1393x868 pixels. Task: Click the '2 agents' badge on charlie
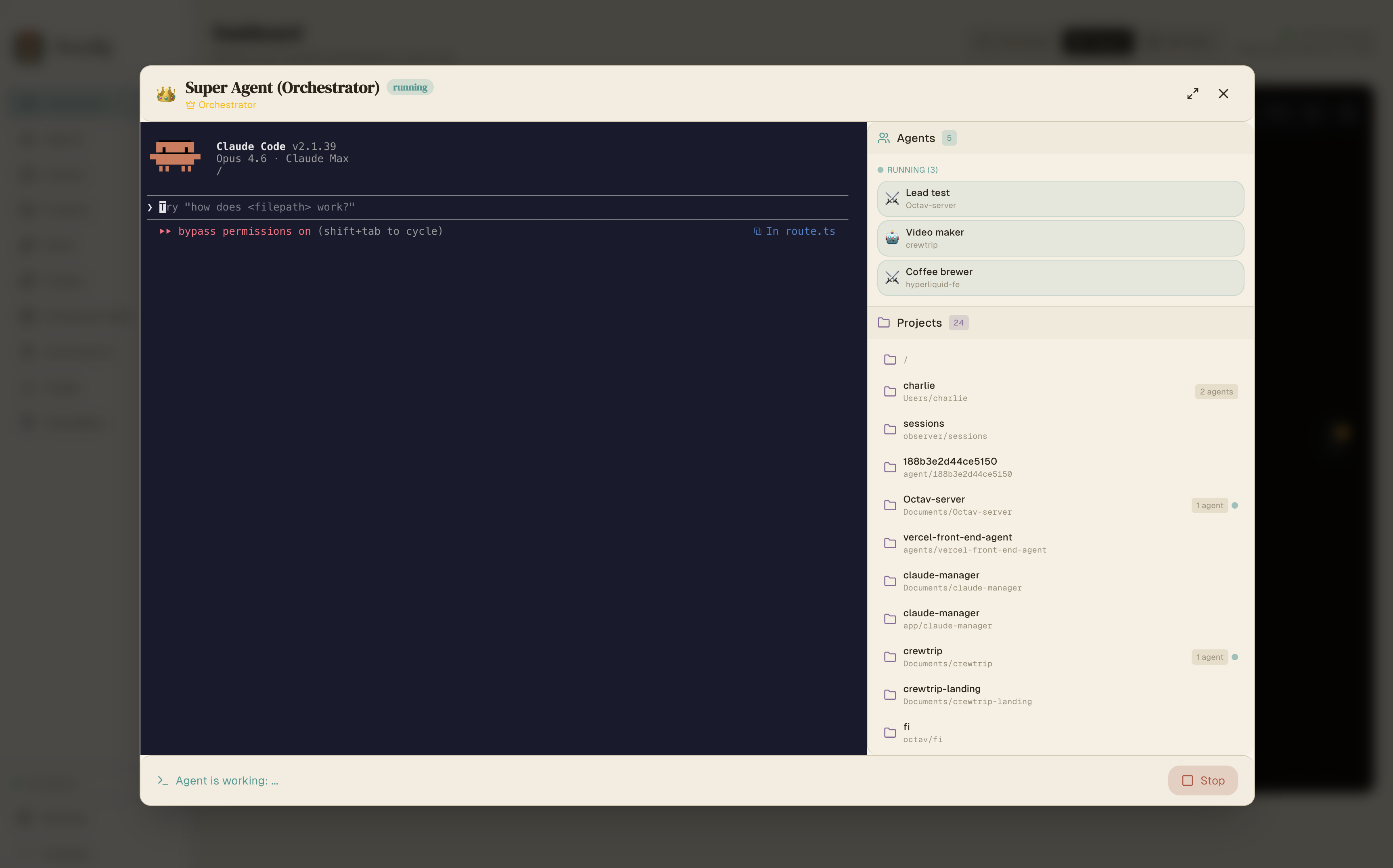(x=1215, y=392)
